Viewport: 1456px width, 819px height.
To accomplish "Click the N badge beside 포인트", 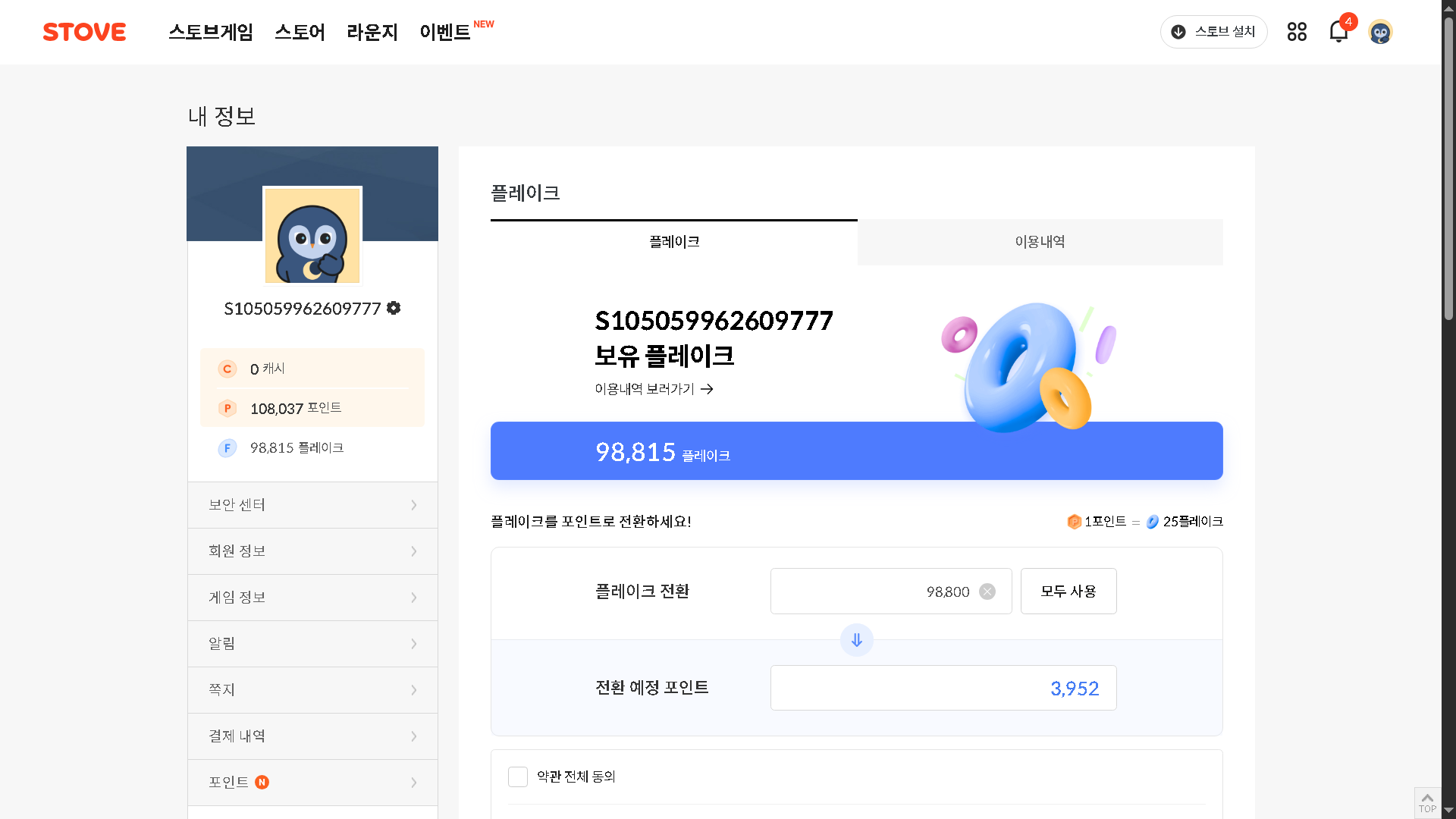I will coord(262,782).
